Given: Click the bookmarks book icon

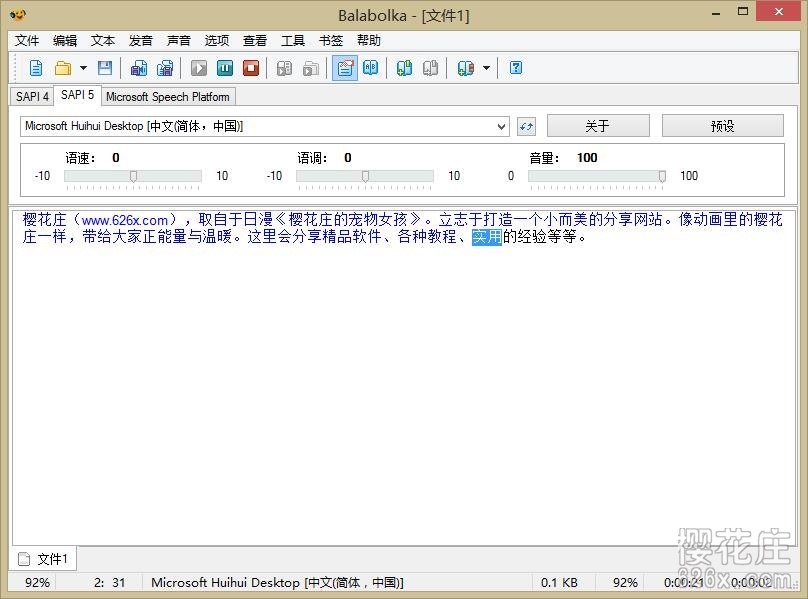Looking at the screenshot, I should 465,68.
